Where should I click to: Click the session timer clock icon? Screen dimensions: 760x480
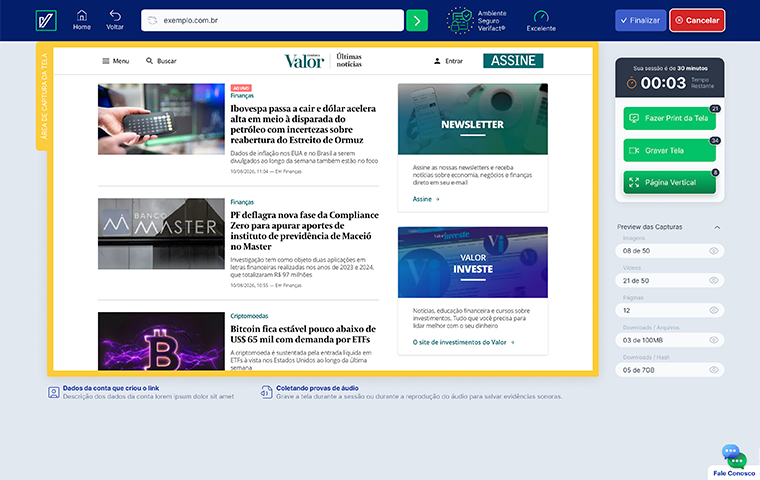631,83
